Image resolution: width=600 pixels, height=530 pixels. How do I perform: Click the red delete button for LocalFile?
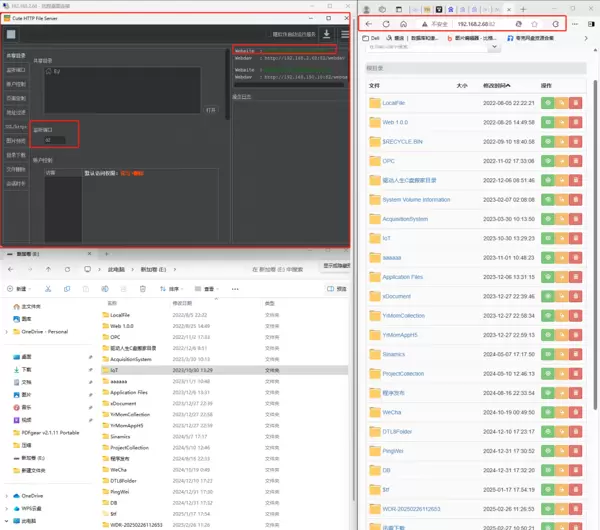[x=576, y=103]
